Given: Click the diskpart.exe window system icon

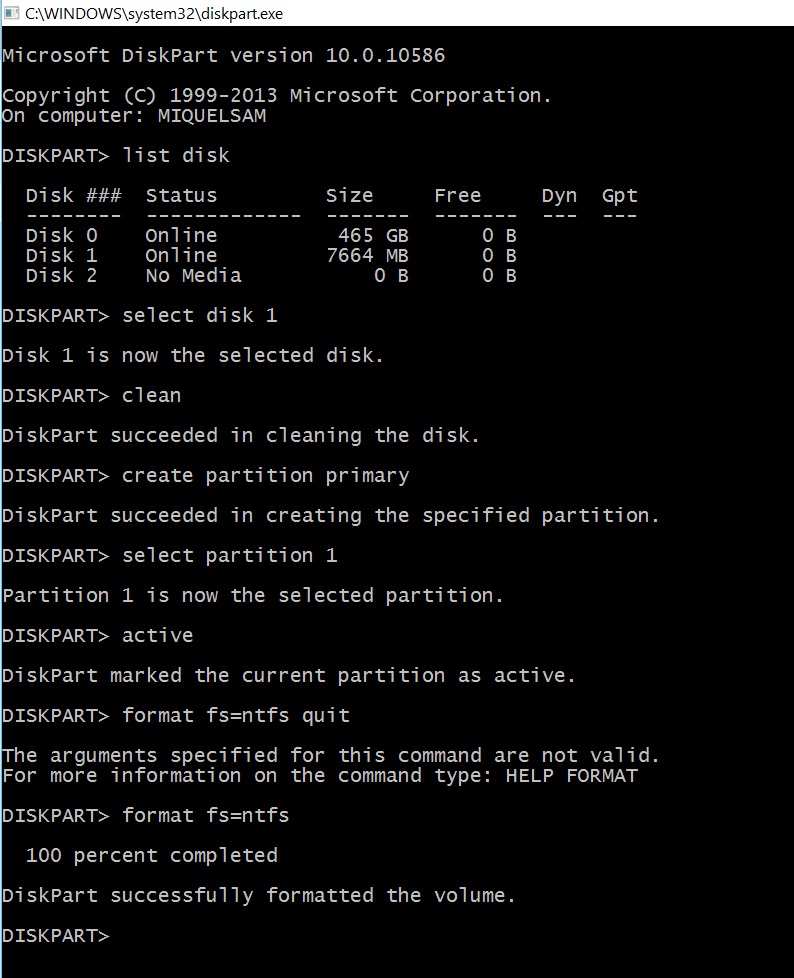Looking at the screenshot, I should point(11,12).
